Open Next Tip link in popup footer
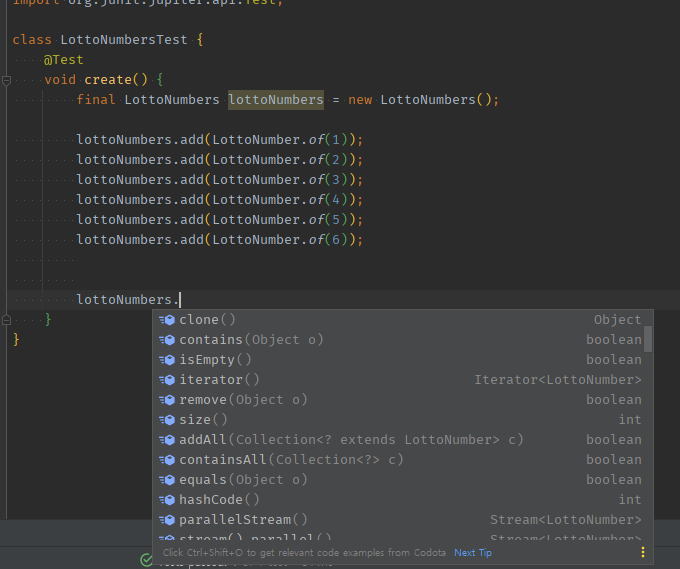 [473, 553]
